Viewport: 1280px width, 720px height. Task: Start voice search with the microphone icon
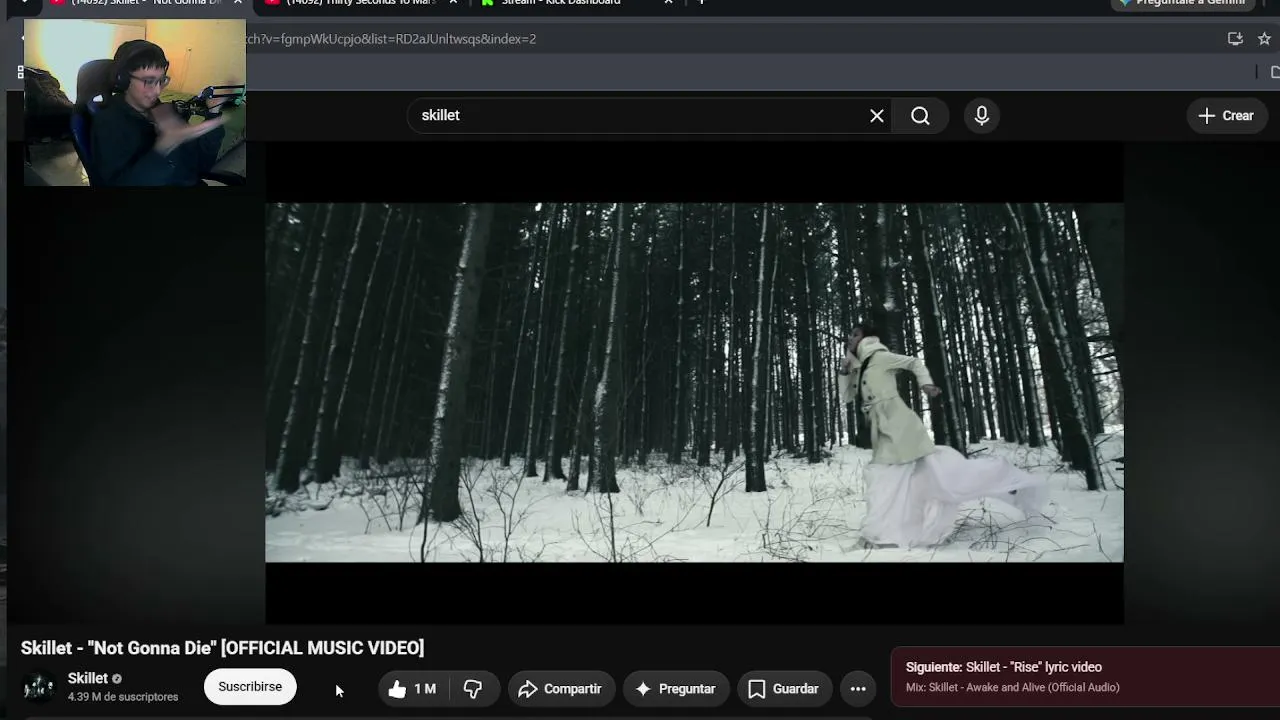click(982, 116)
